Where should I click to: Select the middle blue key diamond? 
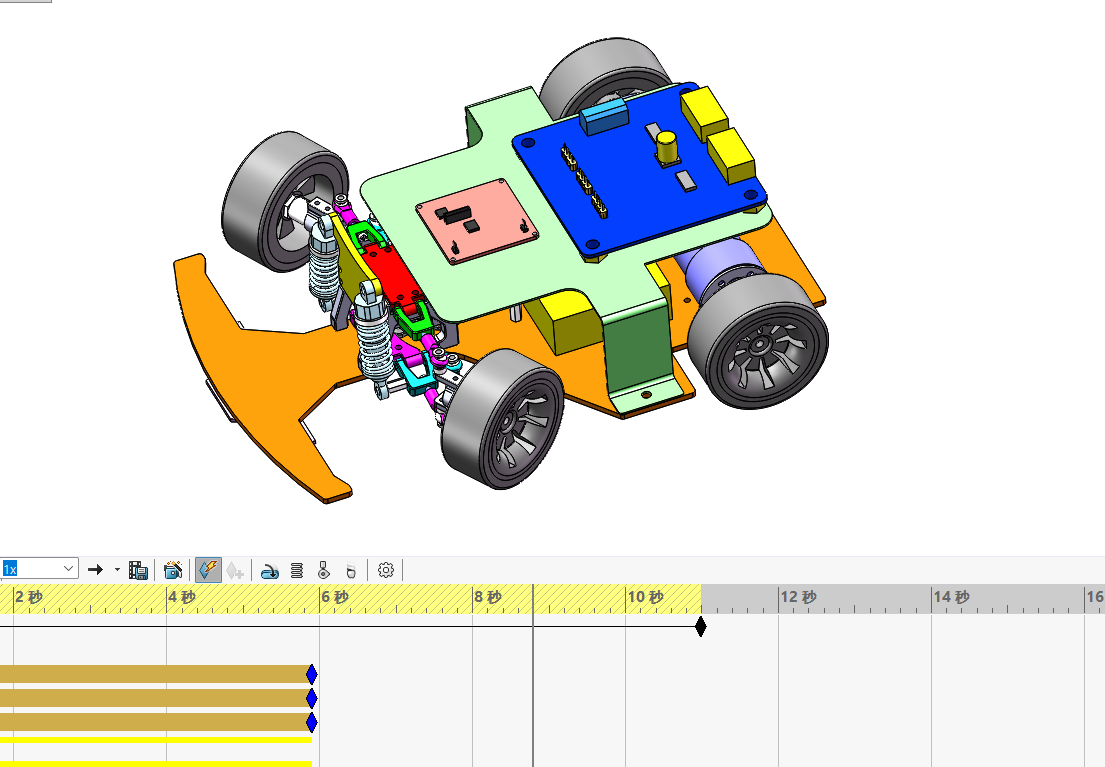point(311,699)
